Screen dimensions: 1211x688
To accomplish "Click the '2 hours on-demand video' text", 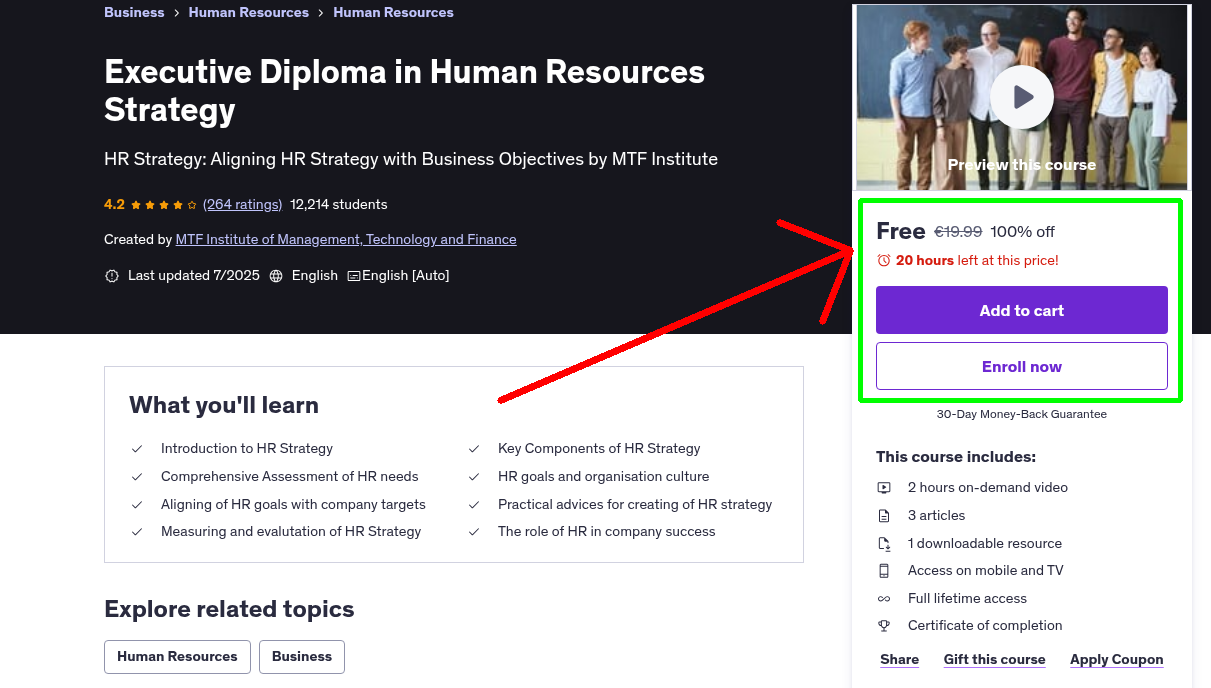I will tap(988, 487).
